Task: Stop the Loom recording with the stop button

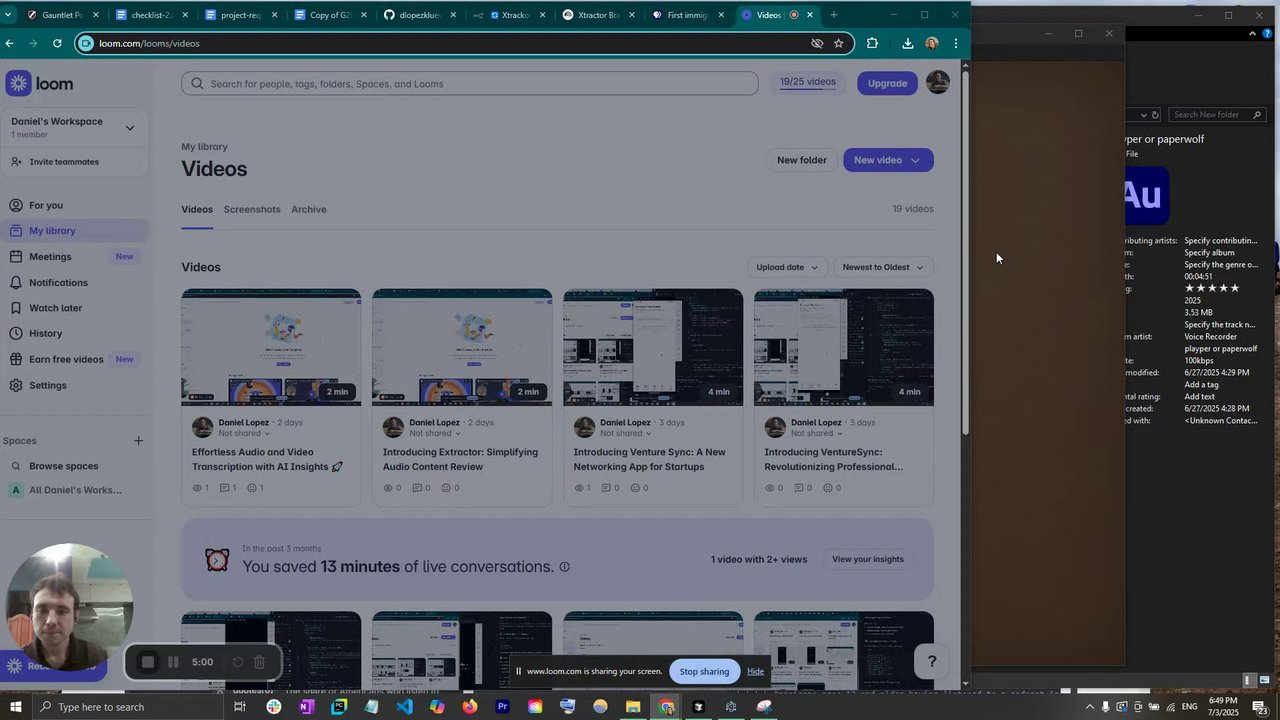Action: point(148,662)
